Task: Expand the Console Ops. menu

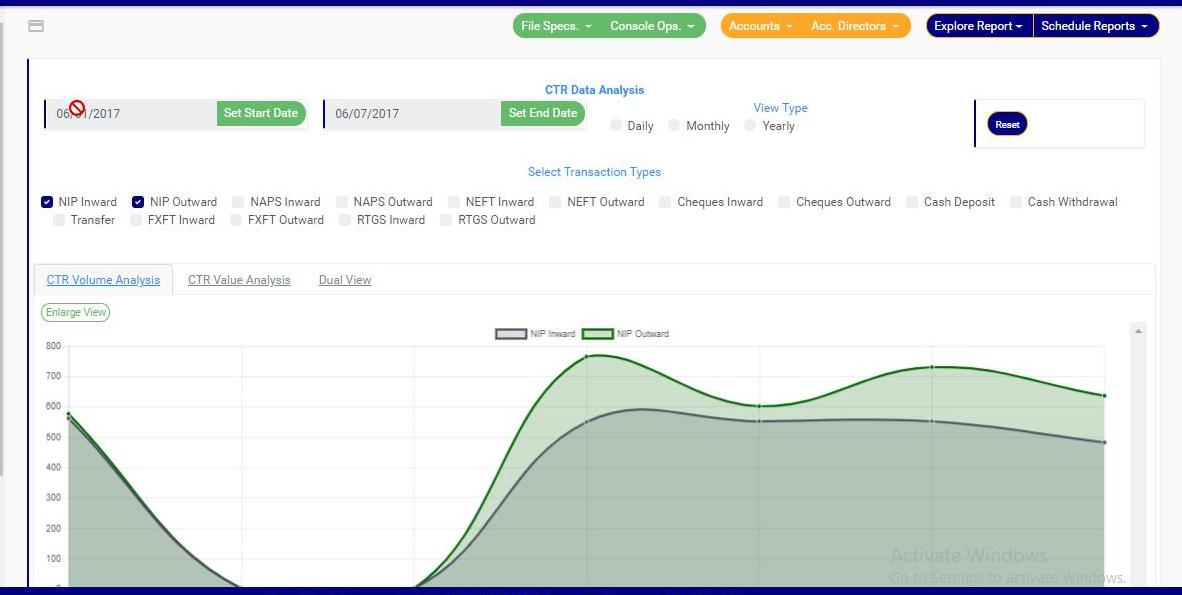Action: click(x=652, y=26)
